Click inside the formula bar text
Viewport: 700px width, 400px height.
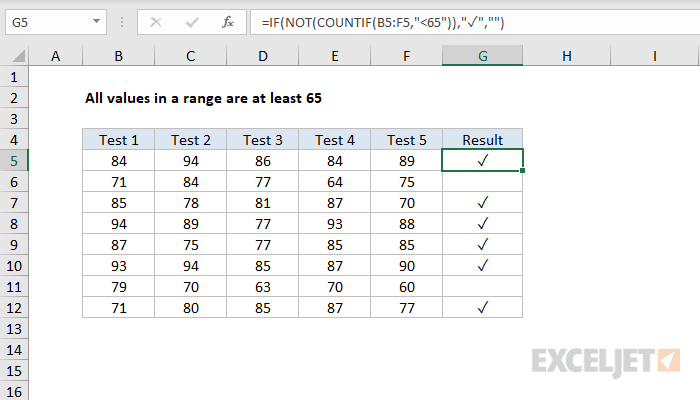(450, 20)
